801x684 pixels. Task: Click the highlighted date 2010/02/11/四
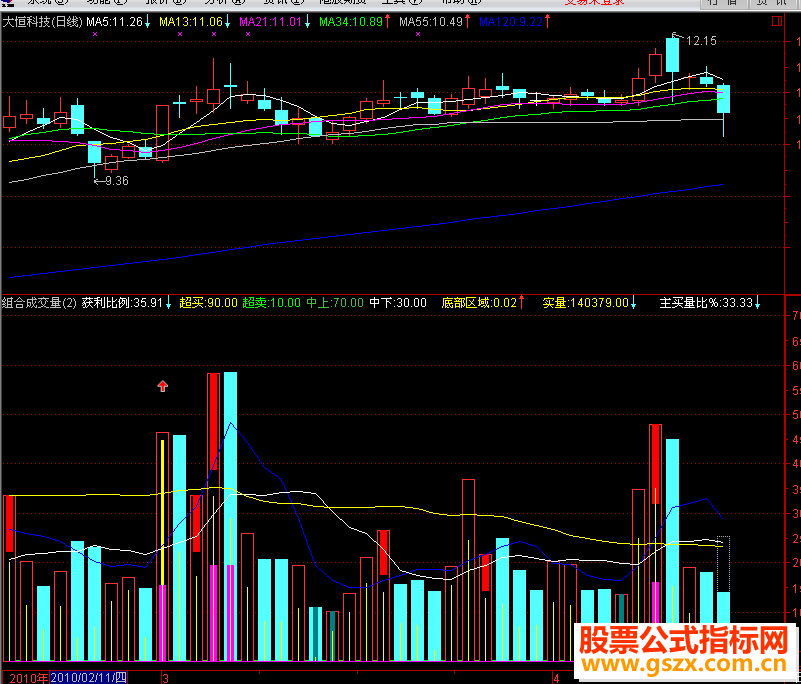tap(88, 678)
